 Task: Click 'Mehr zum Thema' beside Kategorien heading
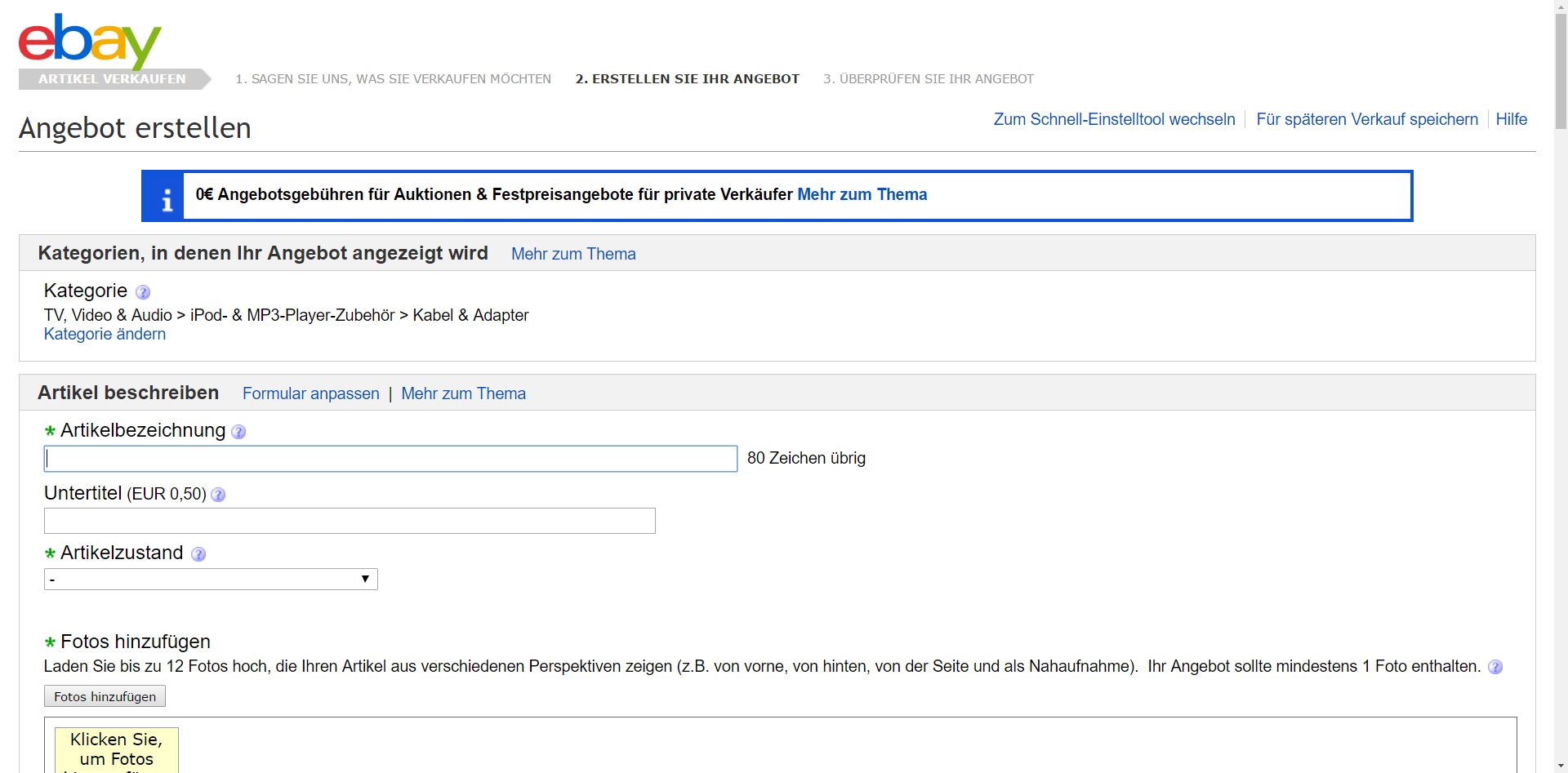click(x=573, y=254)
